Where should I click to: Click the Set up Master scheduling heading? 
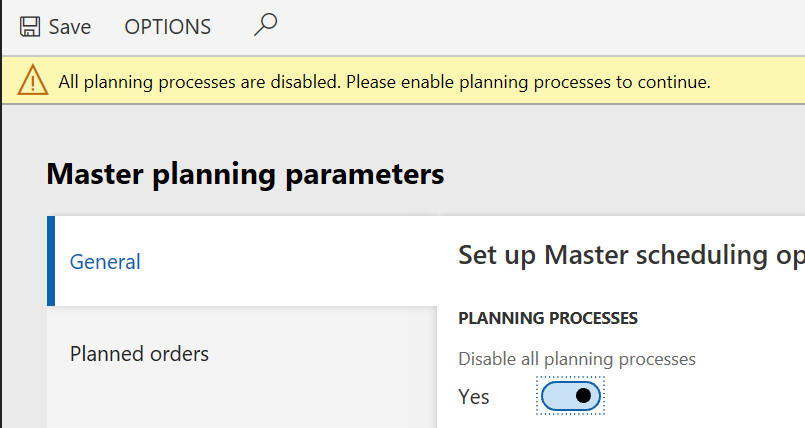[630, 255]
